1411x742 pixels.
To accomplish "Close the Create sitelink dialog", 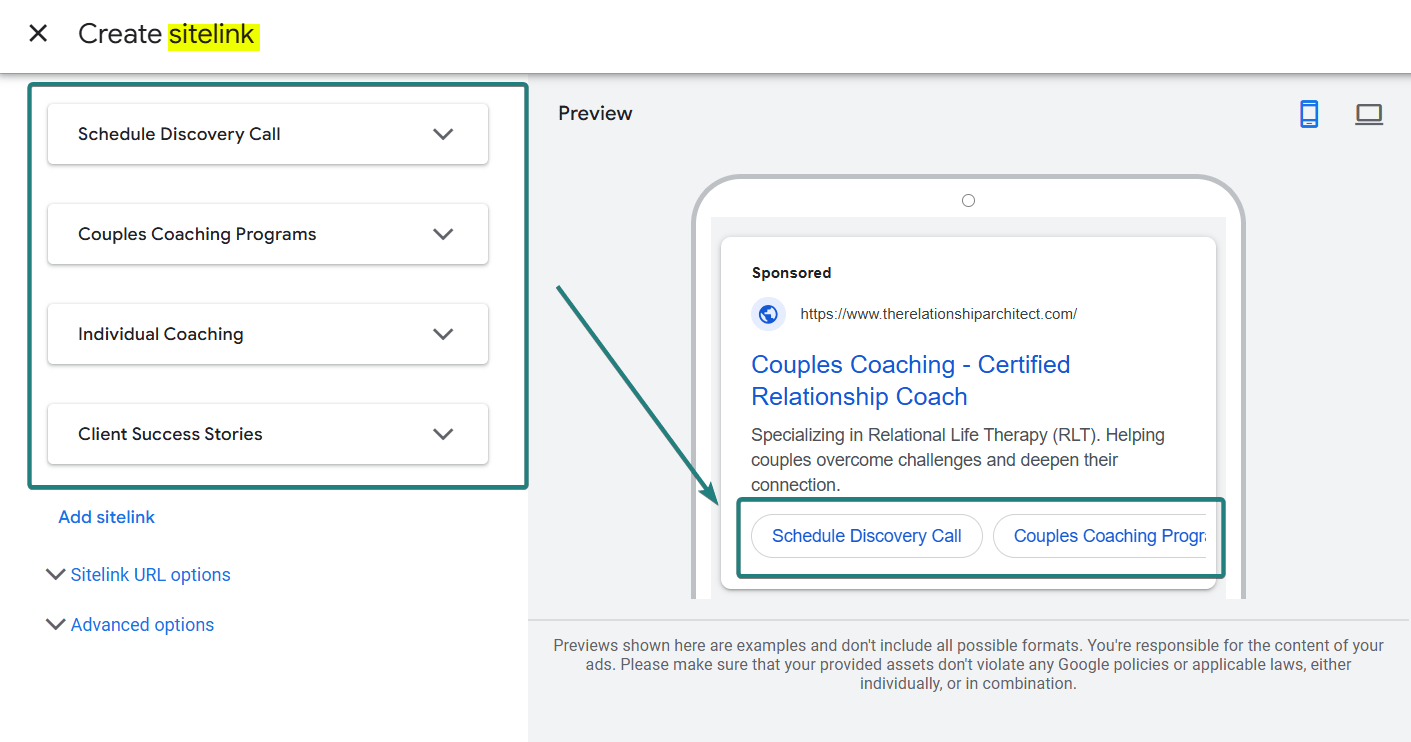I will [38, 34].
